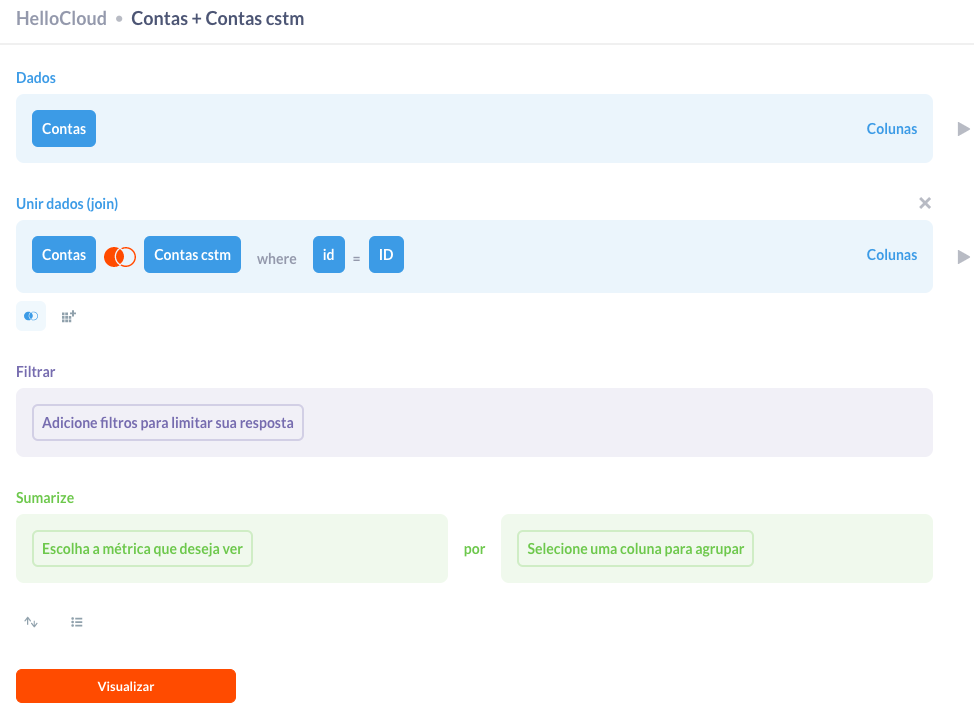Click the join type Venn diagram icon

tap(120, 256)
